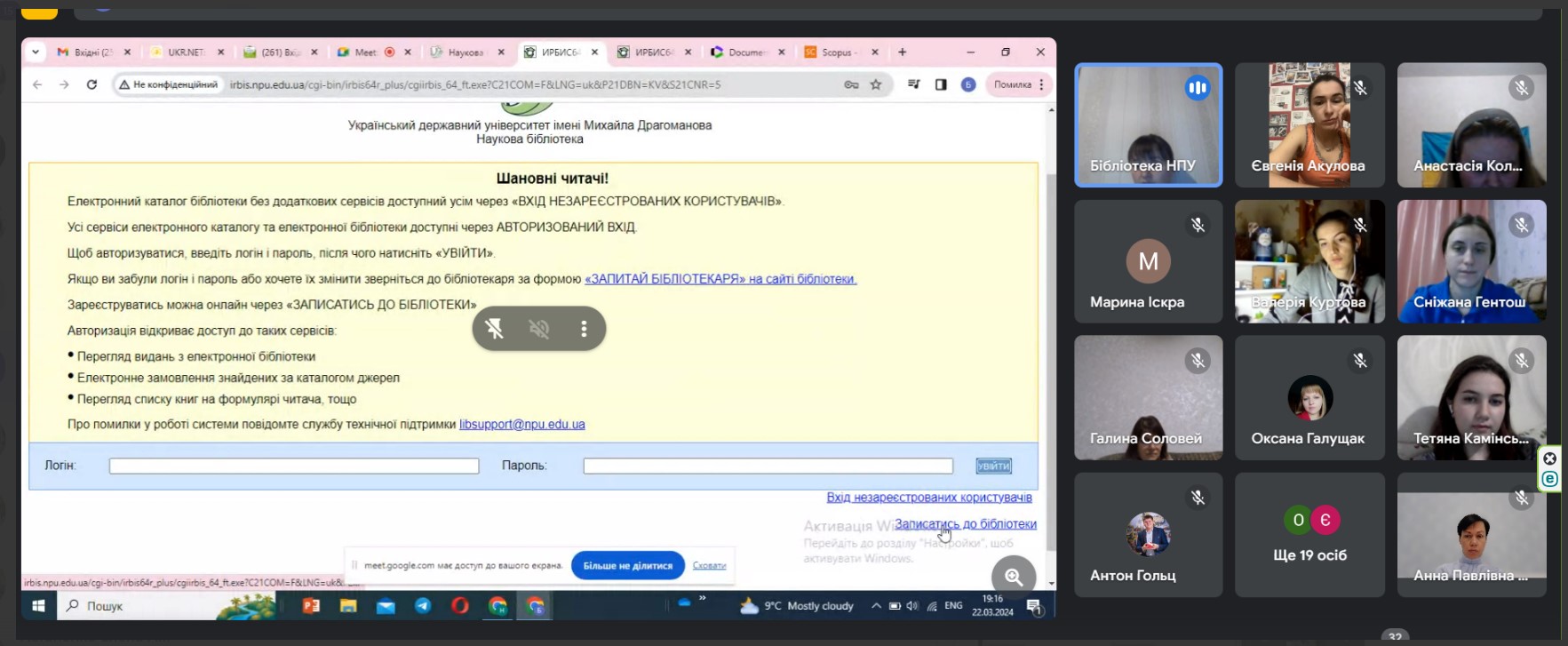
Task: Open Opera browser from the taskbar
Action: (460, 606)
